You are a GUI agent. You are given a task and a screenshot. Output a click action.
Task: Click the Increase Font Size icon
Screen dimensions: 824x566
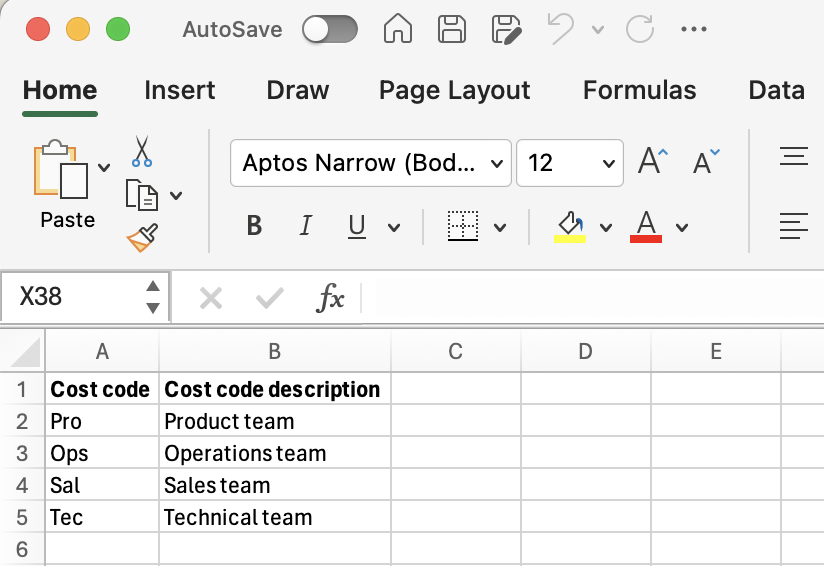[x=653, y=162]
